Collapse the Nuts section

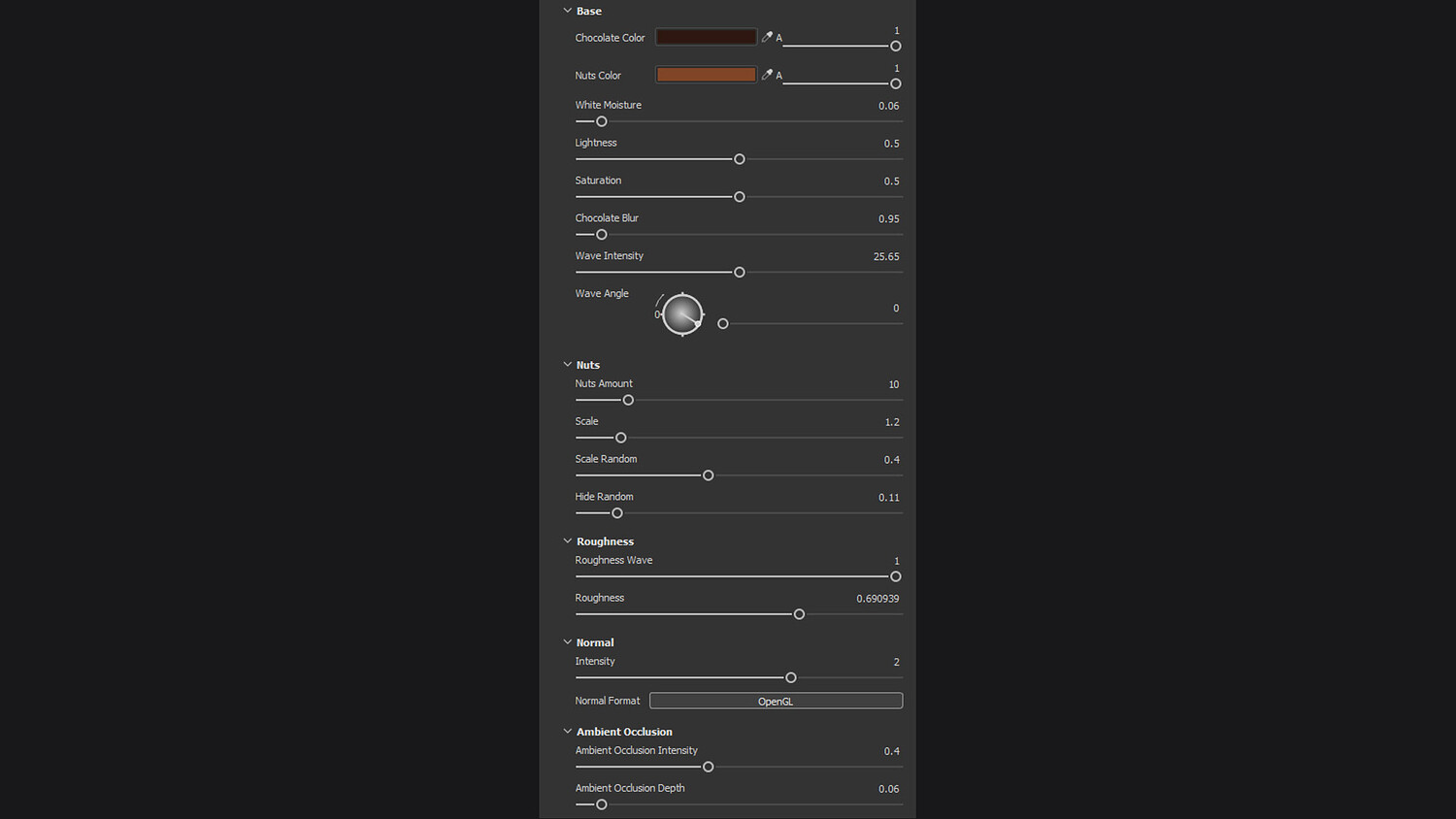click(568, 365)
